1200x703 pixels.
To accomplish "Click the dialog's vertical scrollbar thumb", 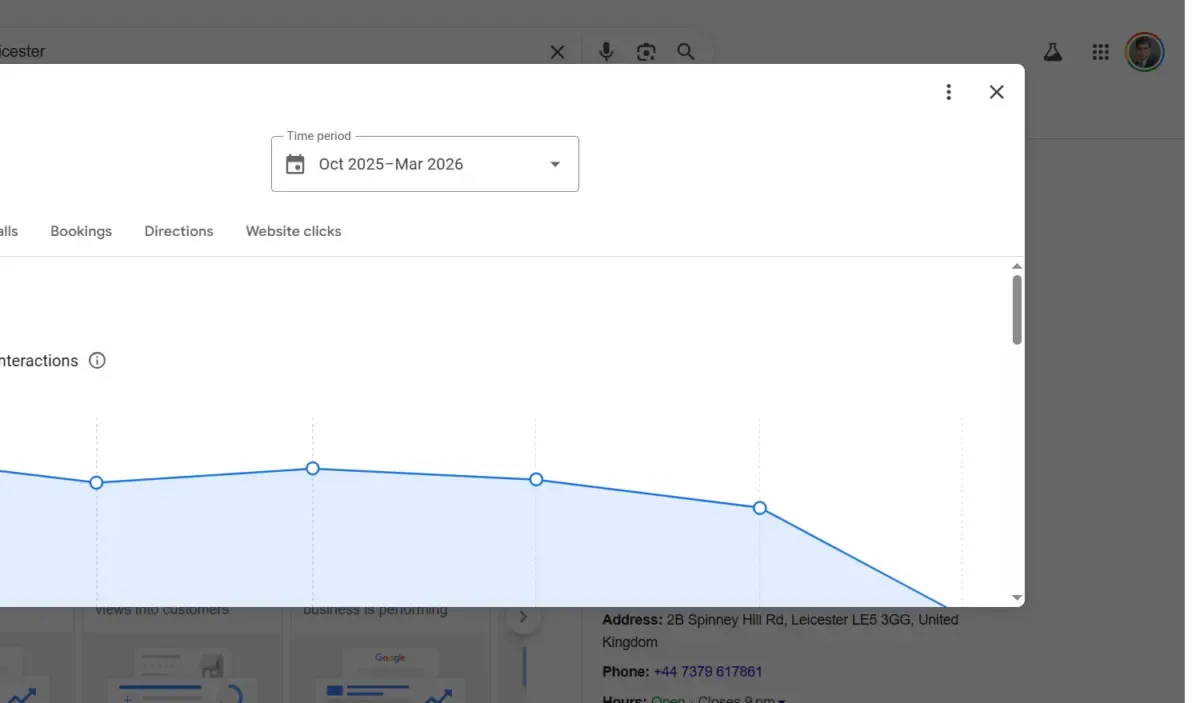I will pyautogui.click(x=1017, y=310).
